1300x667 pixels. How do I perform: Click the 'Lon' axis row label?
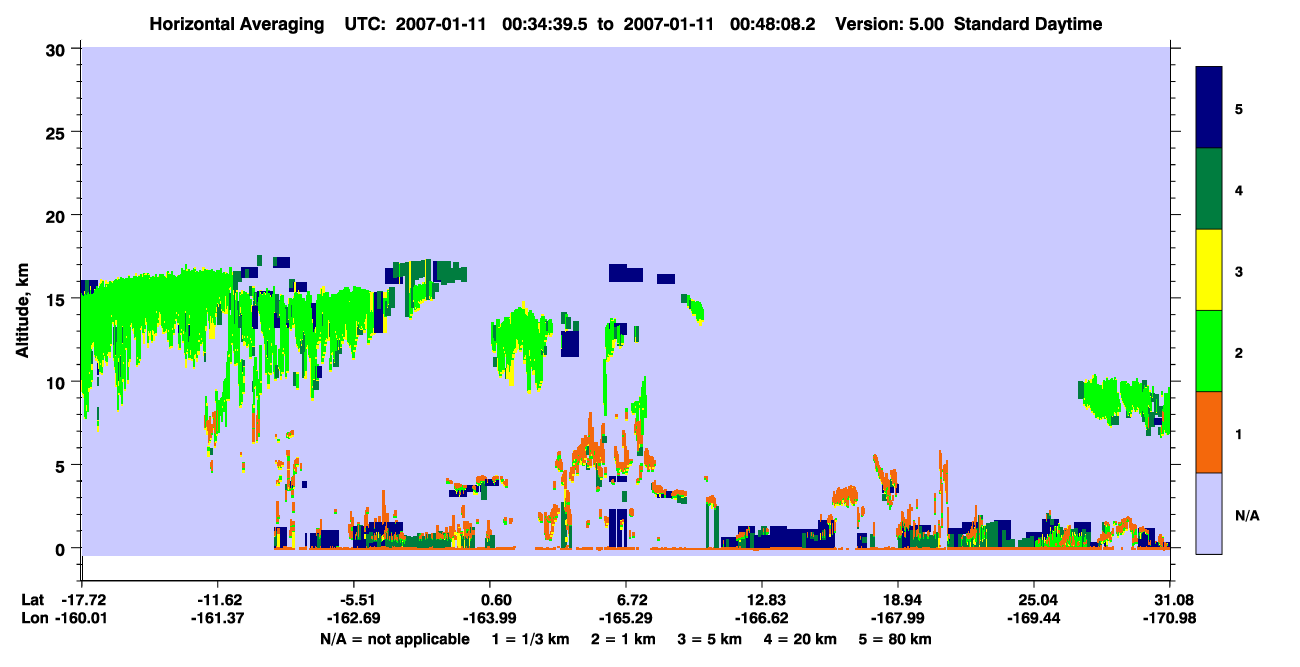coord(33,619)
